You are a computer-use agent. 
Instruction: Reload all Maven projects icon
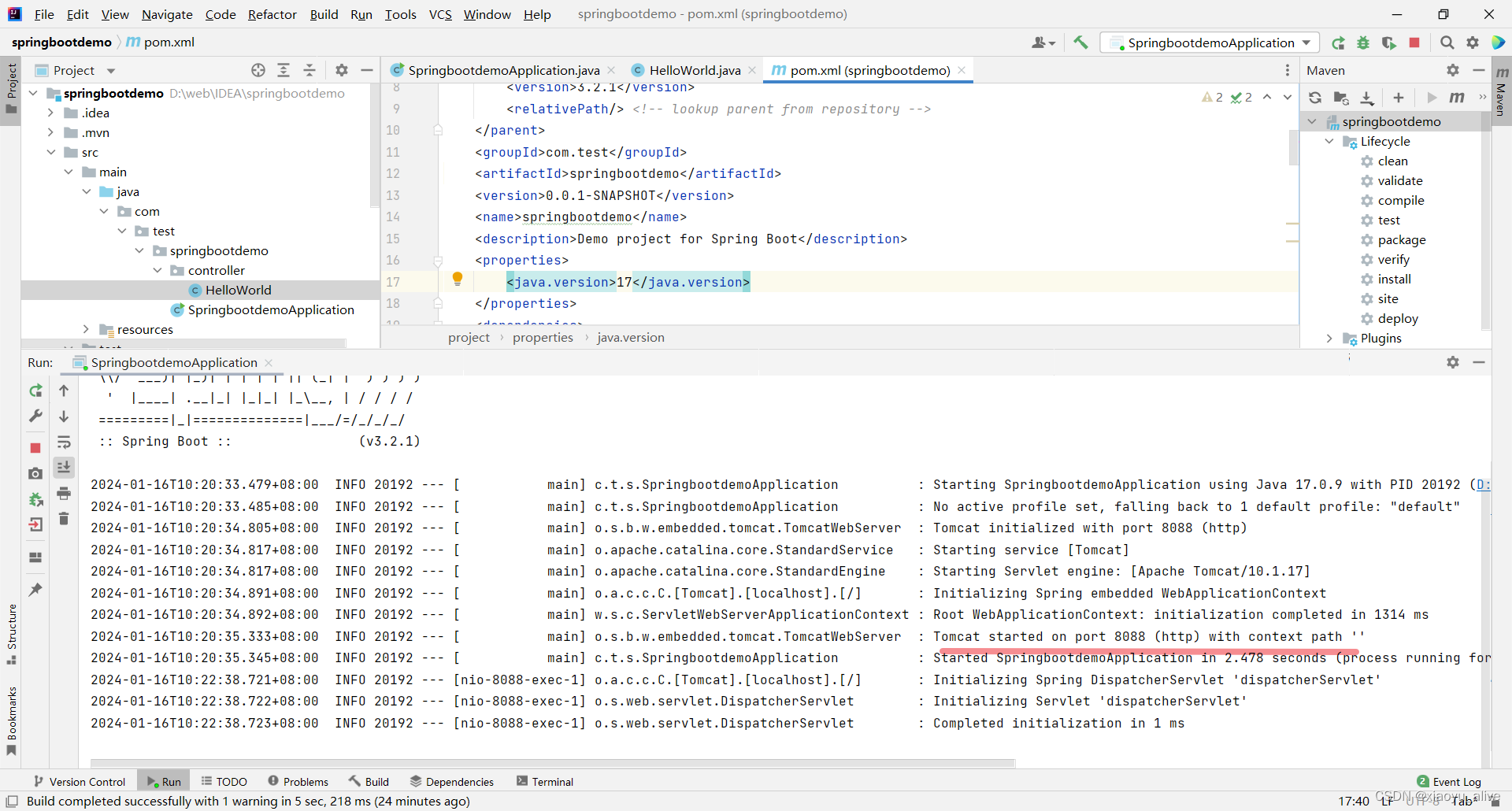click(x=1315, y=98)
